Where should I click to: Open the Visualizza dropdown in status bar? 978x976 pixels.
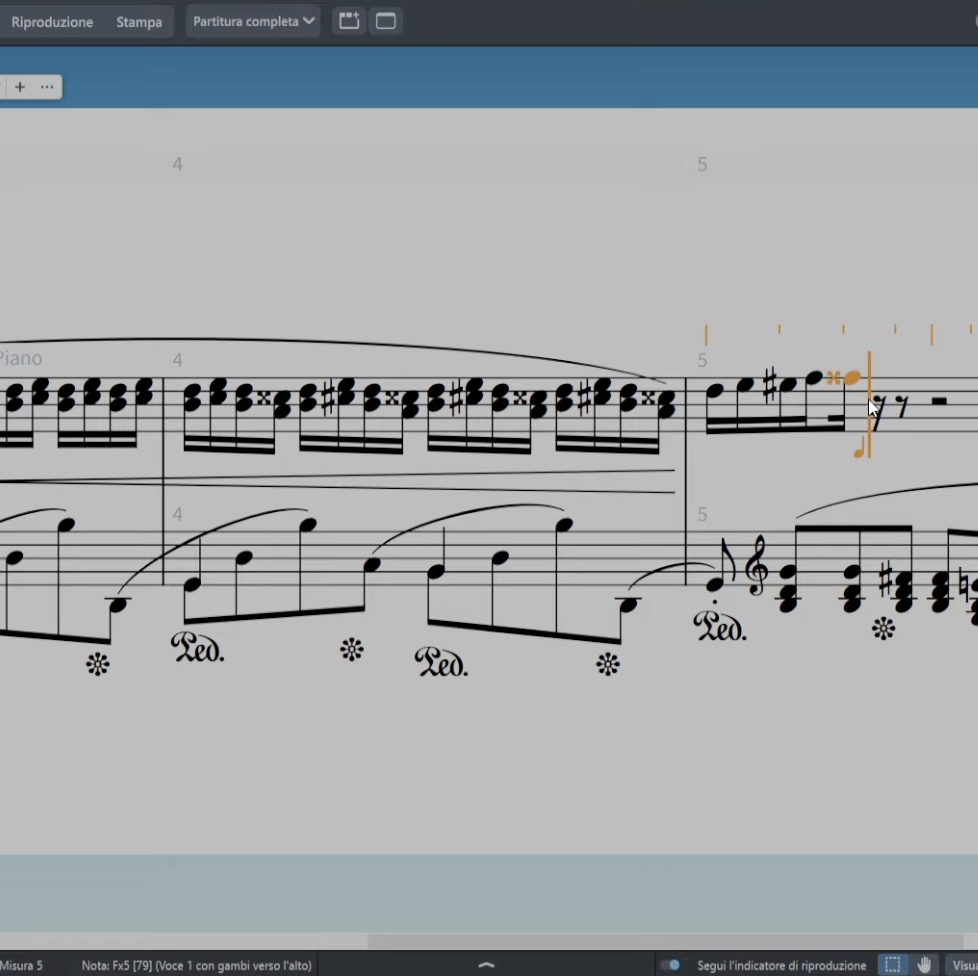tap(964, 965)
